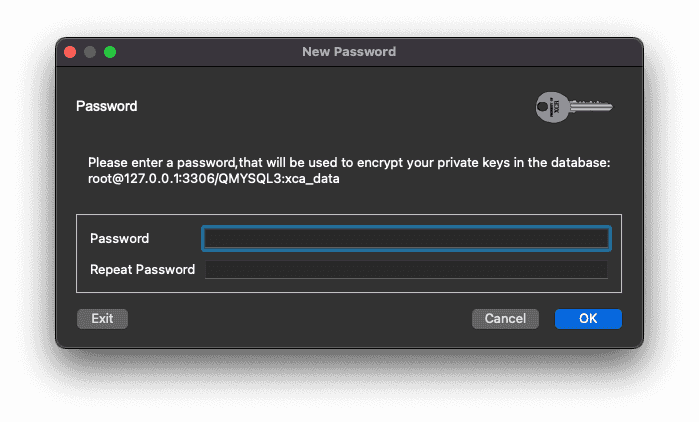The width and height of the screenshot is (699, 422).
Task: Confirm the password with OK
Action: pos(588,319)
